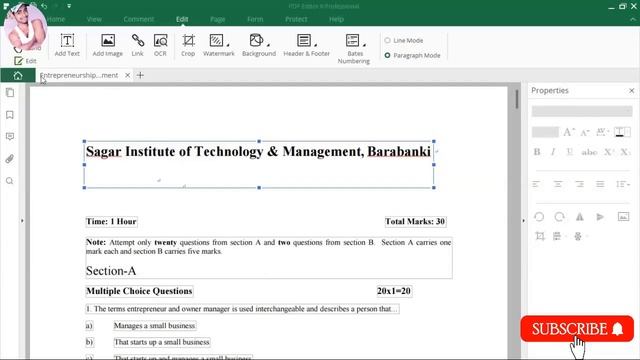This screenshot has height=360, width=640.
Task: Close the Entrepreneurship...ment document tab
Action: (x=127, y=76)
